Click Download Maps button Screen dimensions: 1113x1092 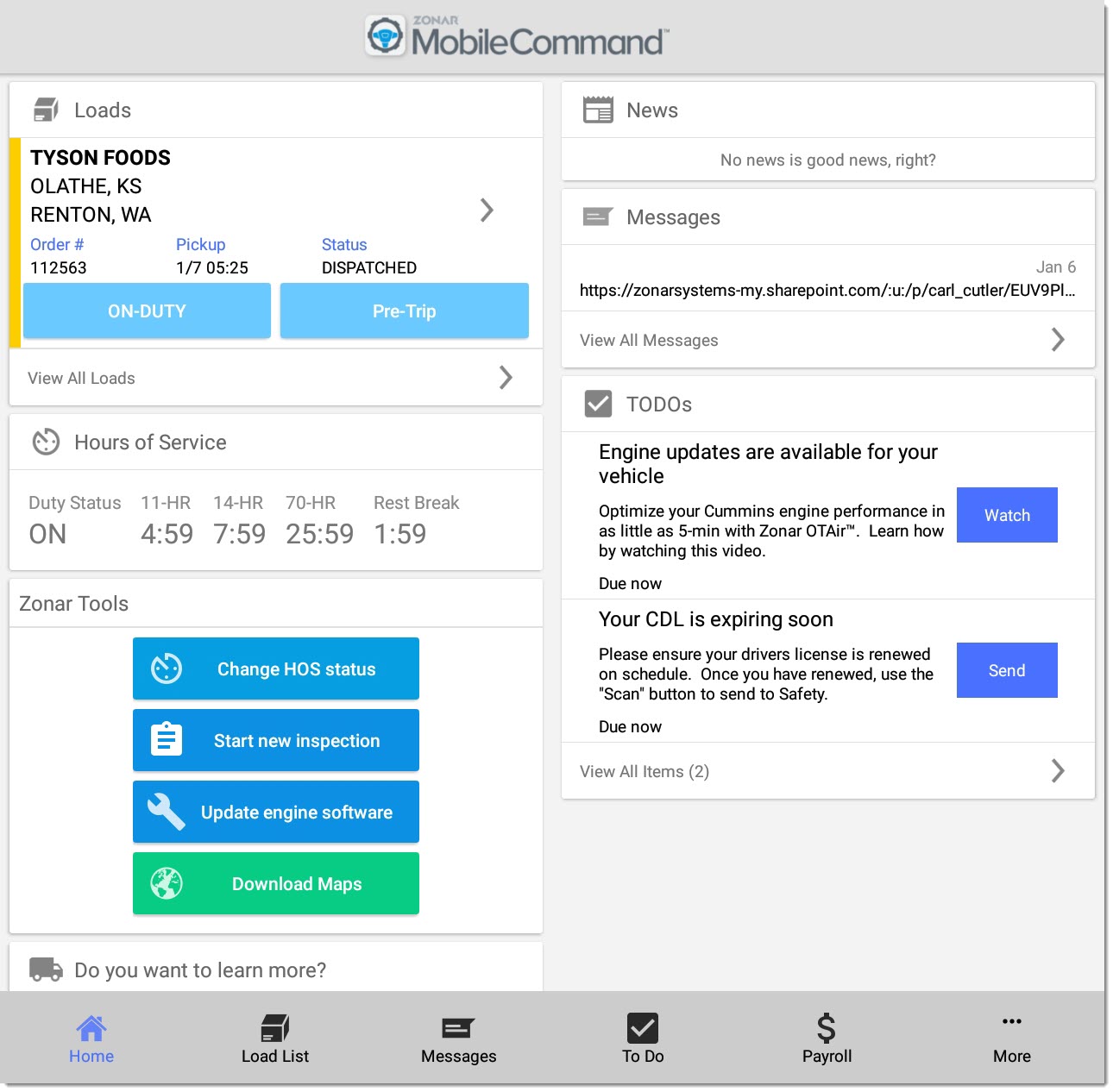coord(276,883)
